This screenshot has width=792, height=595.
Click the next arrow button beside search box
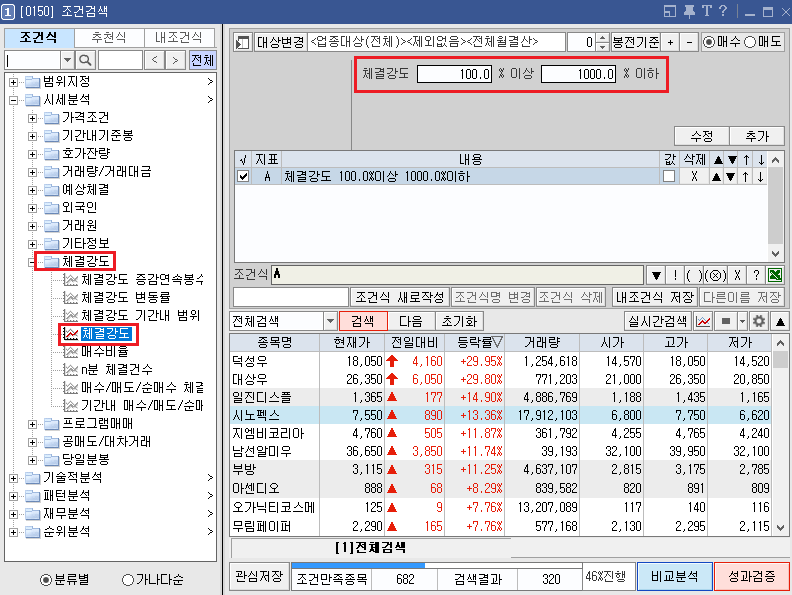pos(175,61)
